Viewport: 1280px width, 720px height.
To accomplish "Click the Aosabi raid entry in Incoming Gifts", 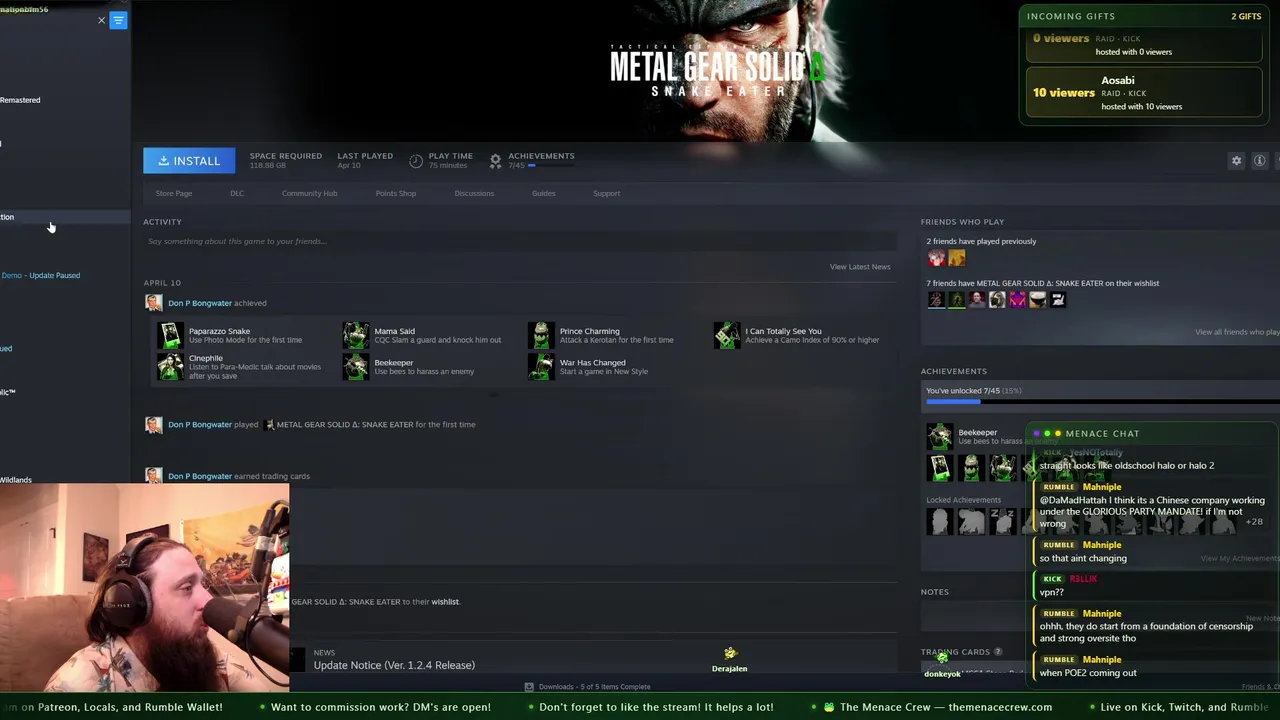I will tap(1144, 93).
